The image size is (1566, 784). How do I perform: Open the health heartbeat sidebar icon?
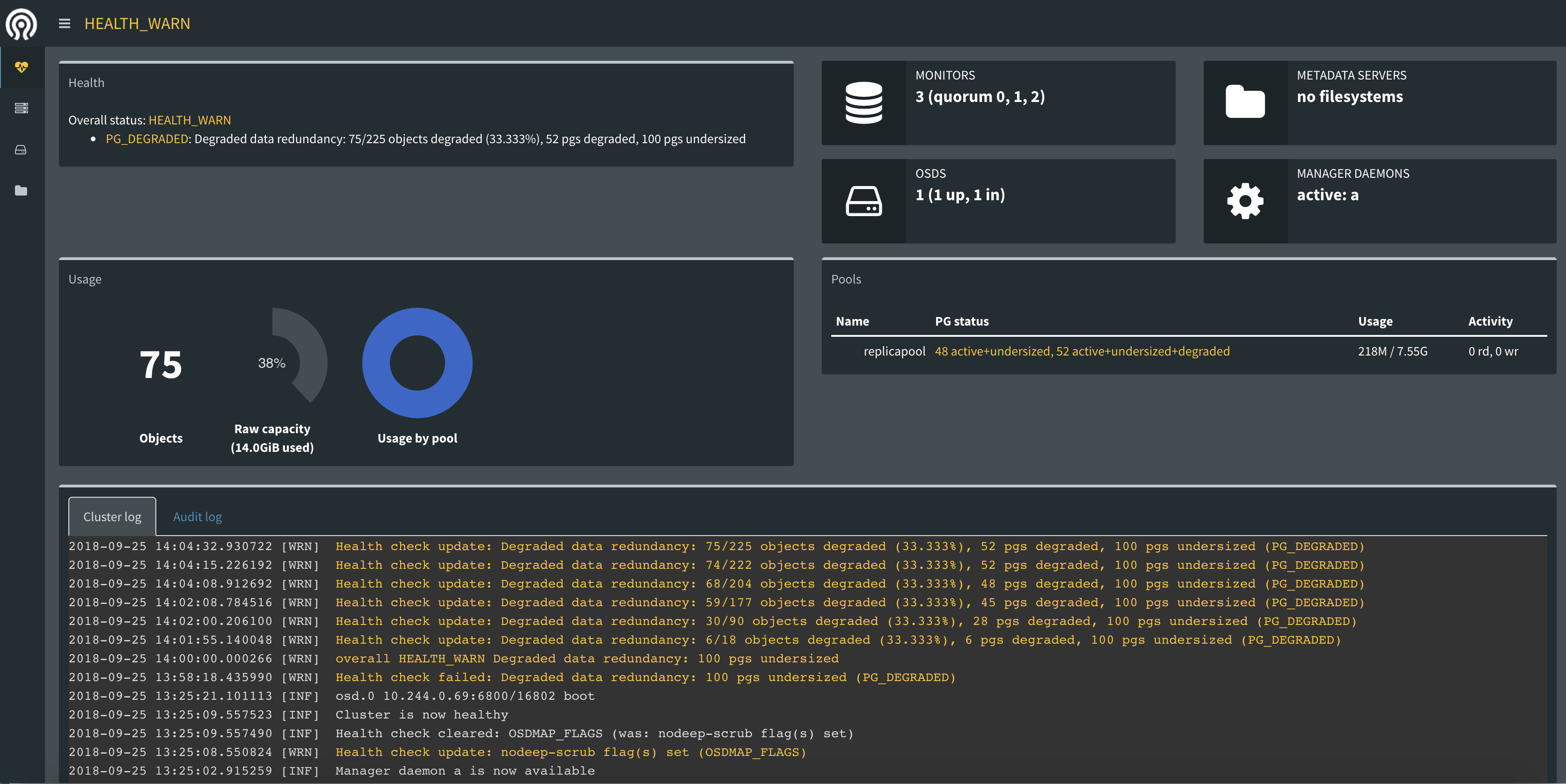coord(21,67)
